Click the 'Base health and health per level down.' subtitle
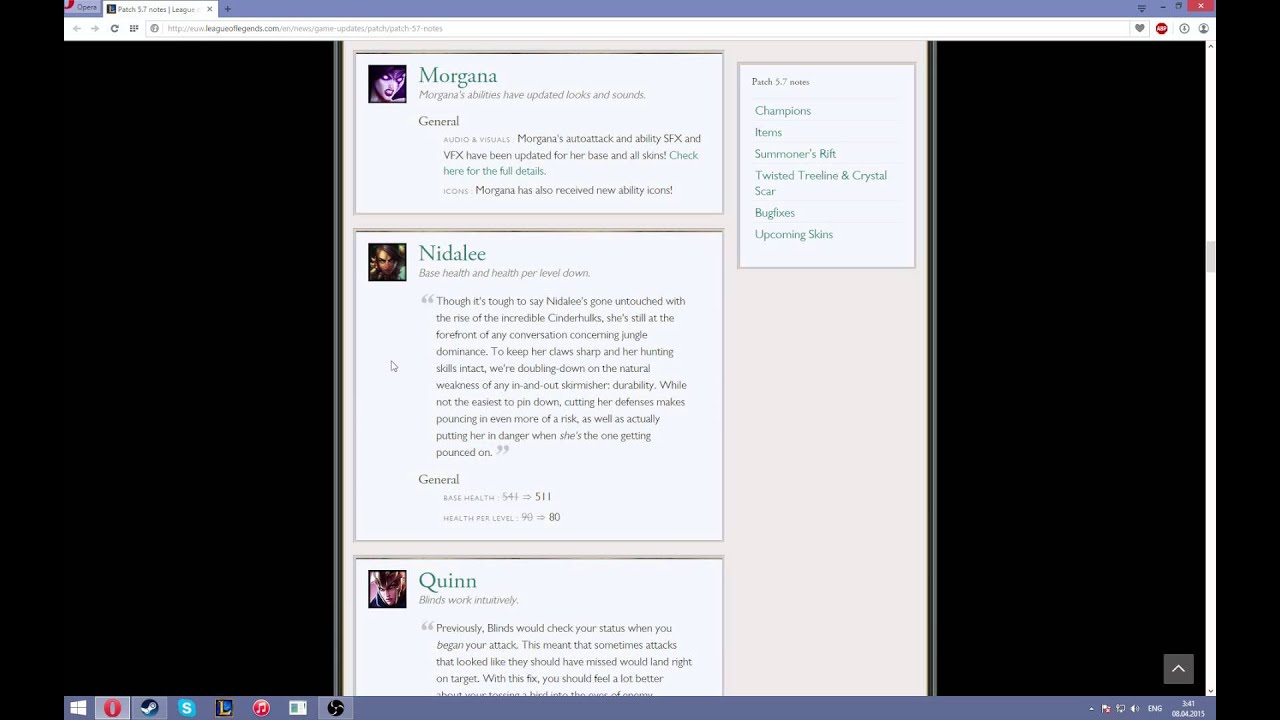1280x720 pixels. (x=504, y=273)
